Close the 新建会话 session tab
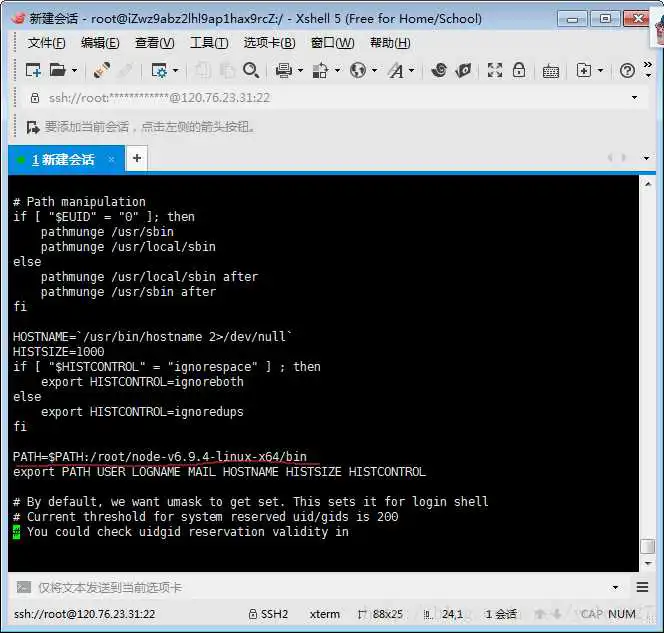The width and height of the screenshot is (664, 633). 111,159
